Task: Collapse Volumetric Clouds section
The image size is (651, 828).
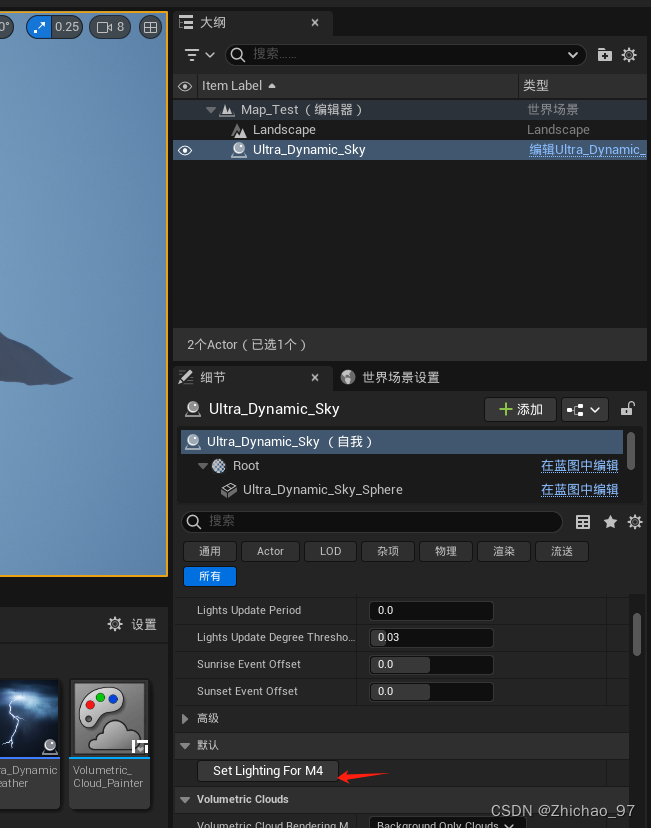Action: [185, 800]
